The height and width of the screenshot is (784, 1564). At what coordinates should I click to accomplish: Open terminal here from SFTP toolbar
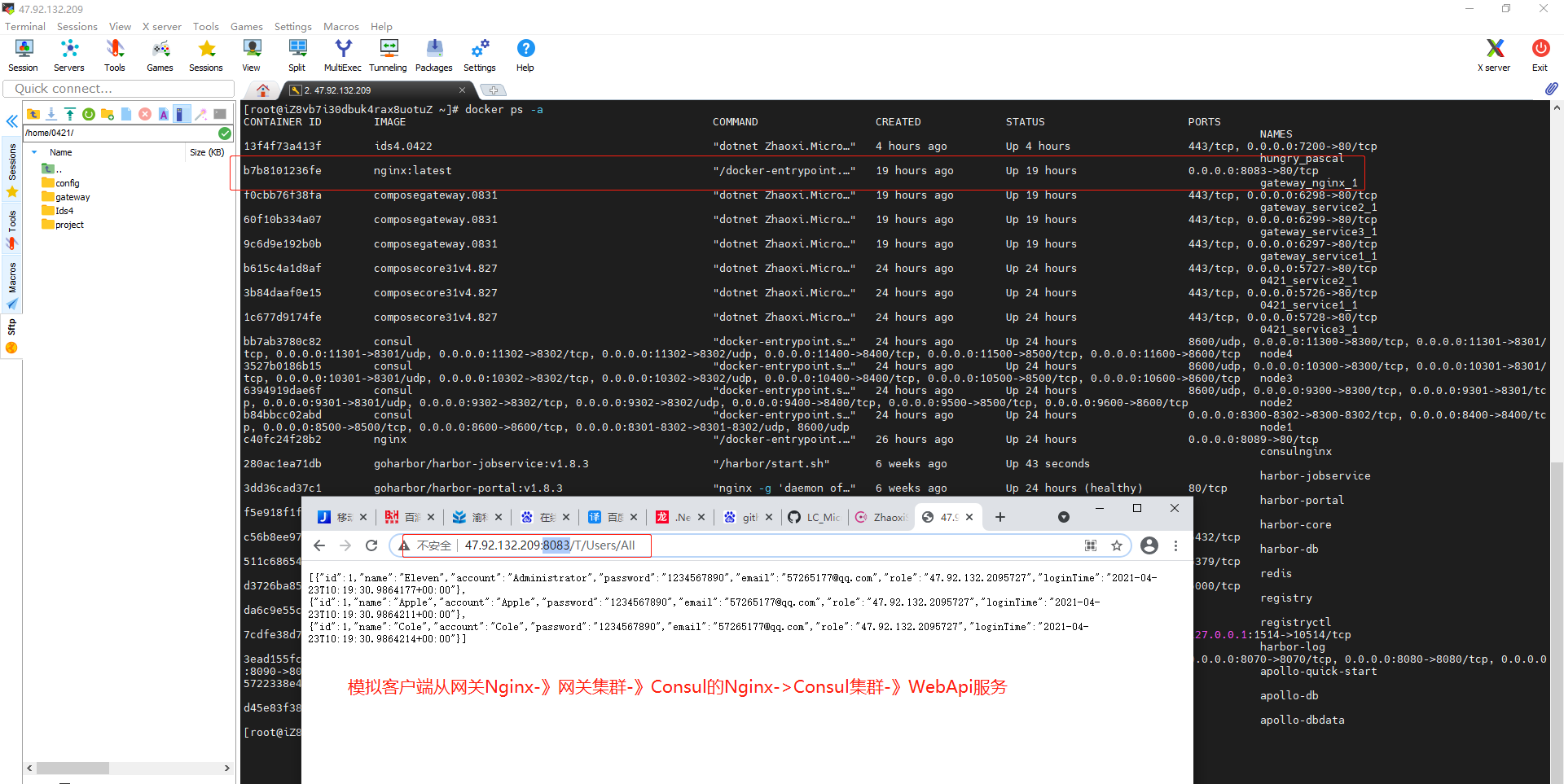tap(220, 114)
